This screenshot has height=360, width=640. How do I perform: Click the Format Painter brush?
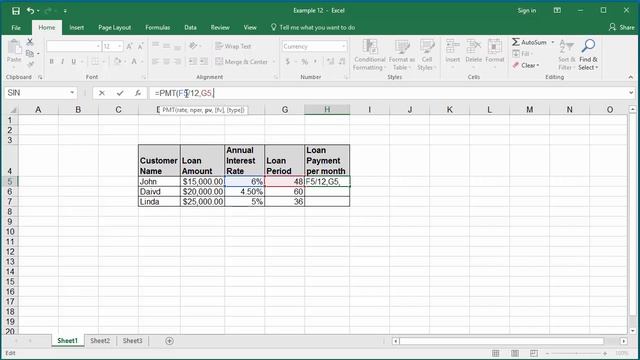(30, 64)
